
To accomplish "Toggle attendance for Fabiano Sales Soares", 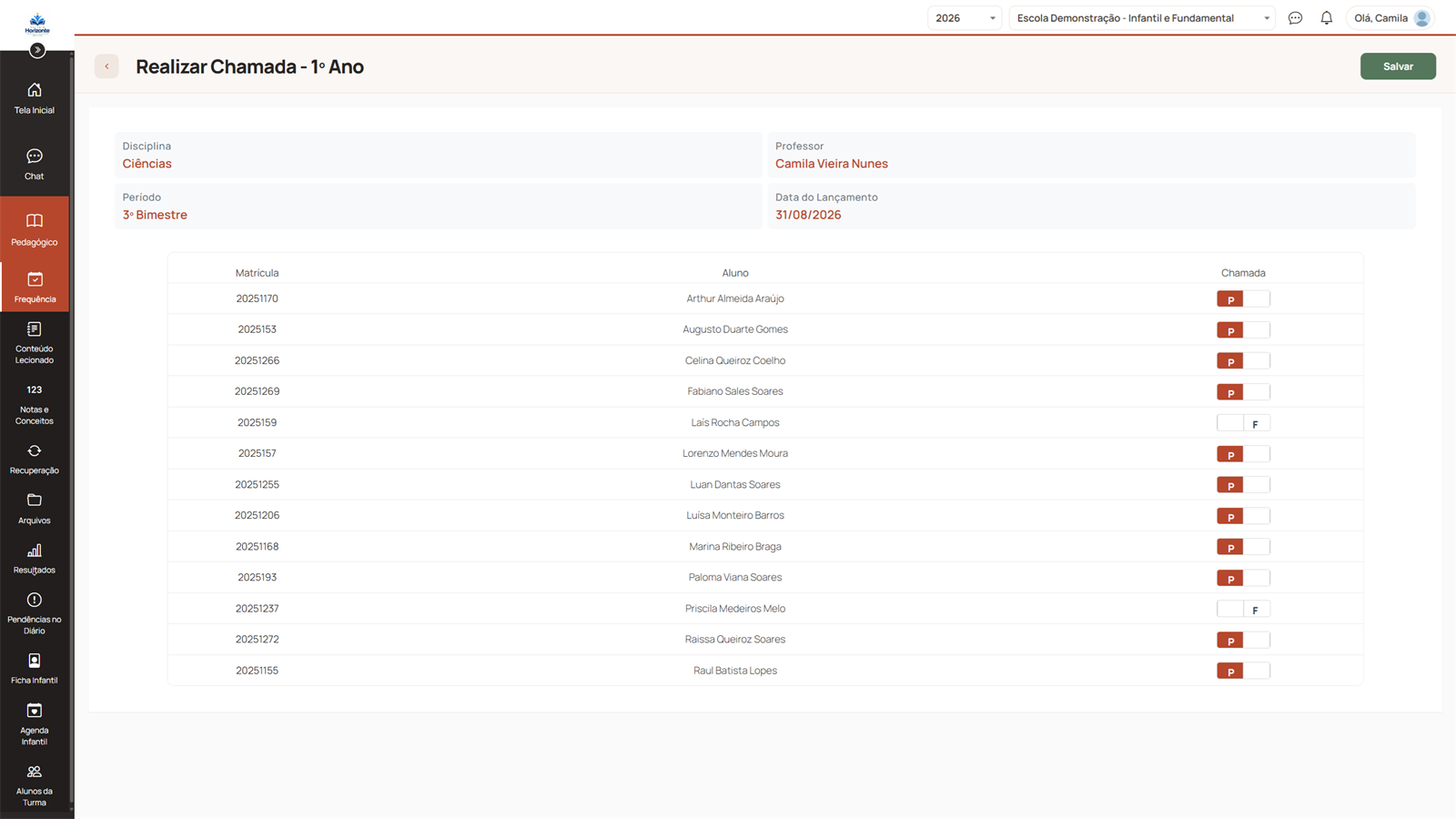I will point(1243,392).
